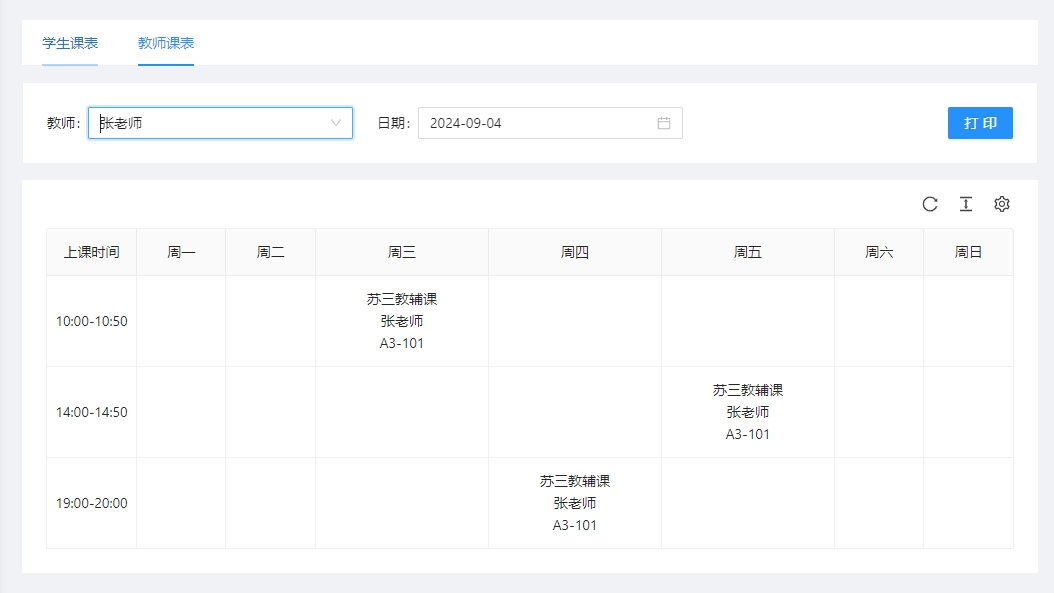Open the table density (row height) icon
The height and width of the screenshot is (593, 1054).
pyautogui.click(x=966, y=204)
